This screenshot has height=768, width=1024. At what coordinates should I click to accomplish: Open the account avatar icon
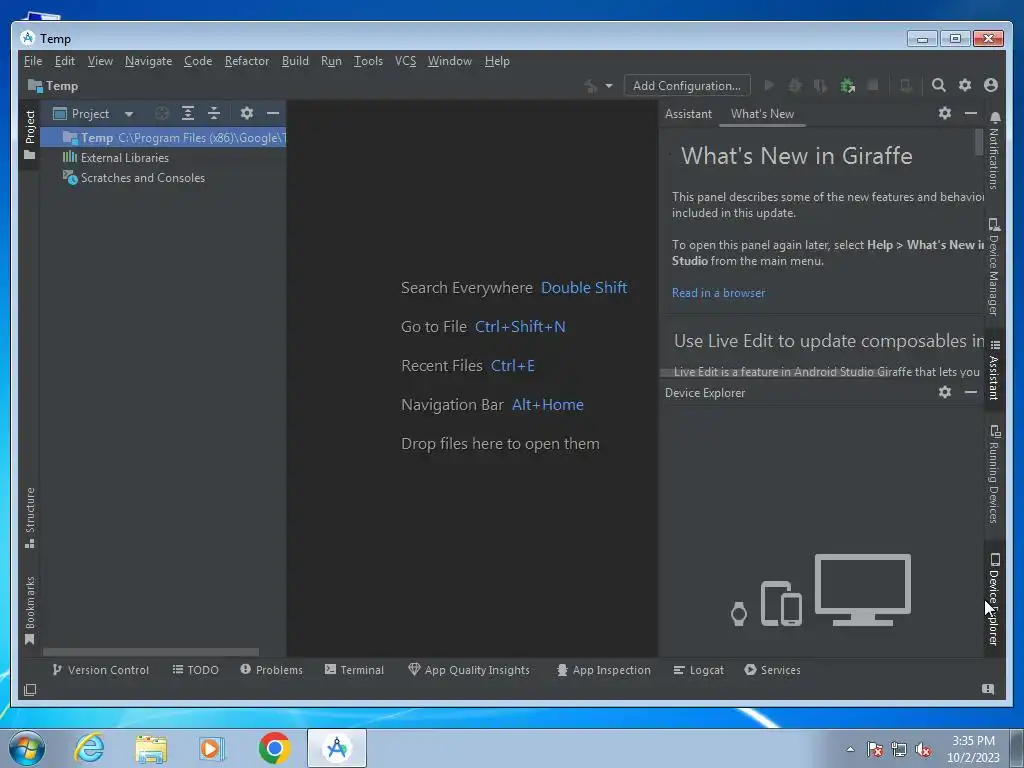(991, 85)
